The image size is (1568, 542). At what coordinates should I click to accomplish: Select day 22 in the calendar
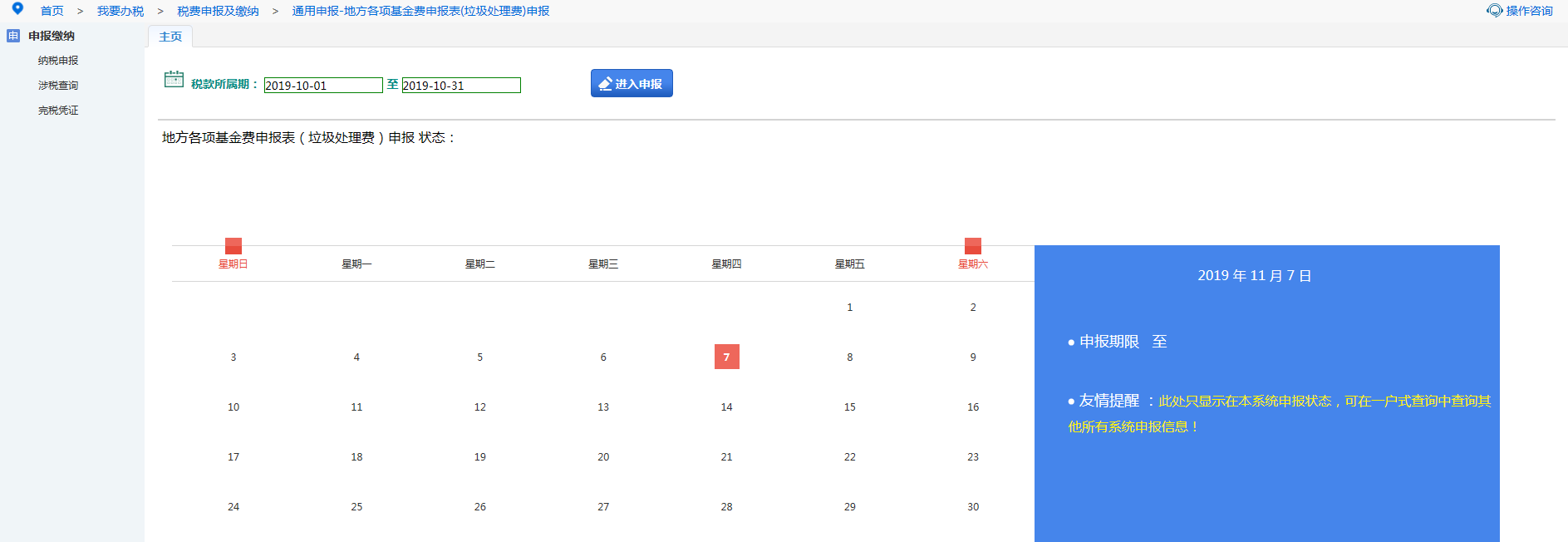coord(850,457)
